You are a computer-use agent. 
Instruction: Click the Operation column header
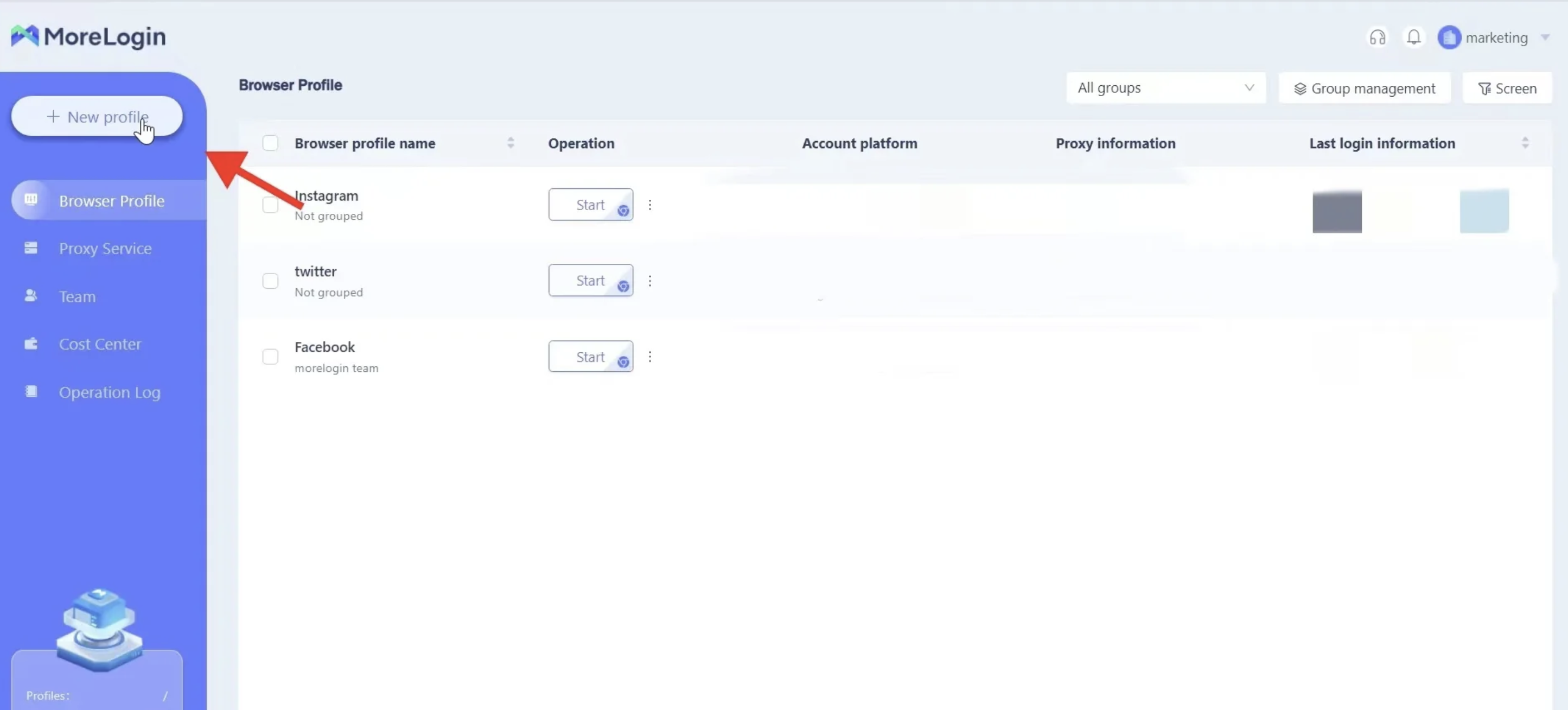pyautogui.click(x=581, y=143)
